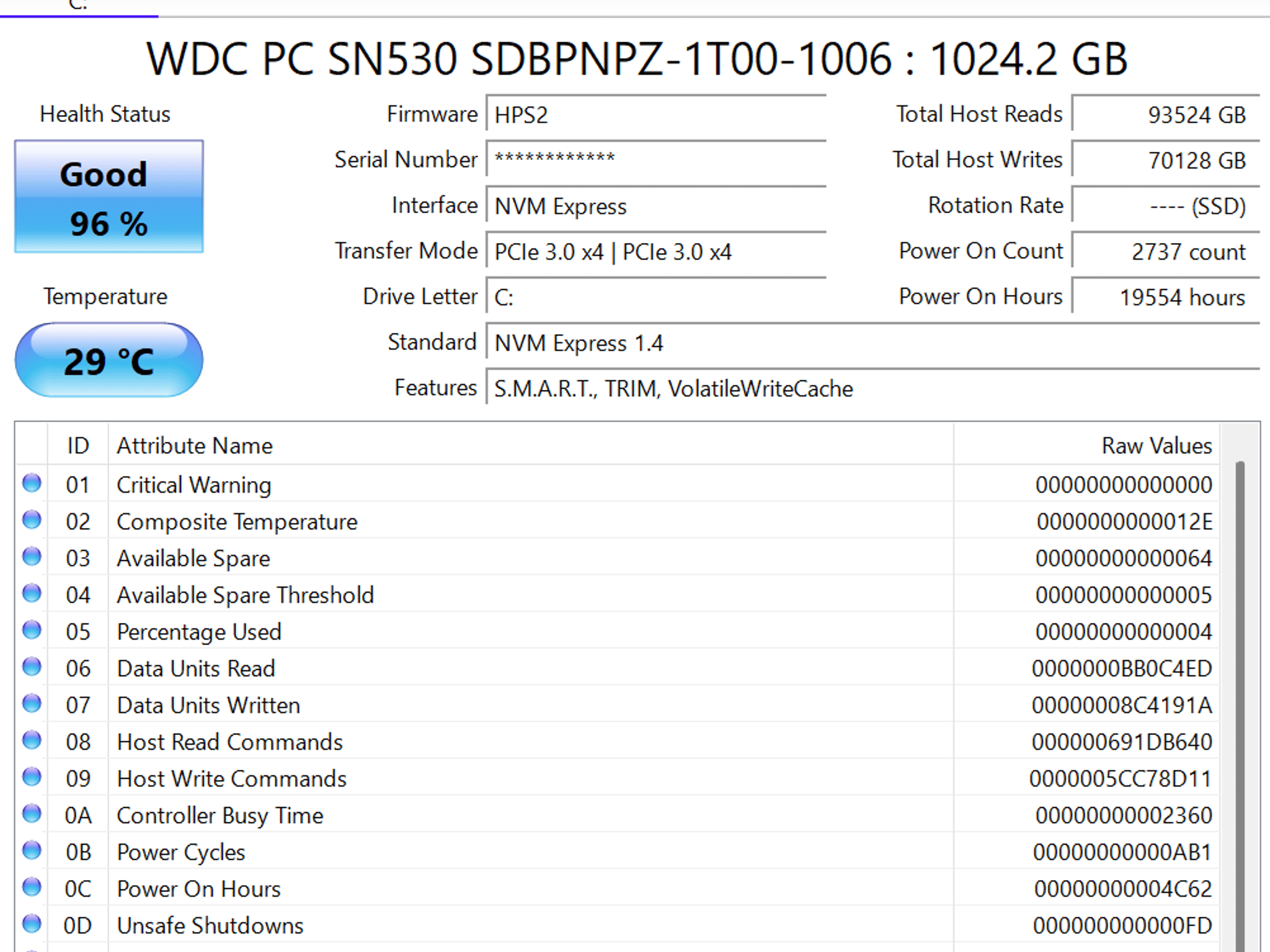Click ID cell 05 in the attribute table
The width and height of the screenshot is (1270, 952).
[78, 632]
